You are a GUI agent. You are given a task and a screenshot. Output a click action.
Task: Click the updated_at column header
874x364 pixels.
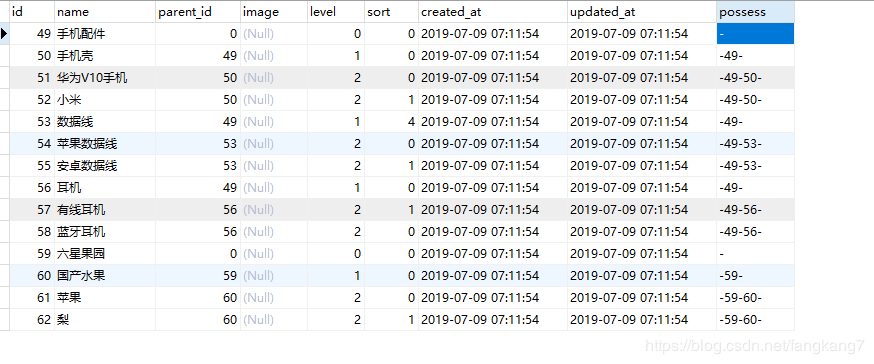pyautogui.click(x=642, y=12)
